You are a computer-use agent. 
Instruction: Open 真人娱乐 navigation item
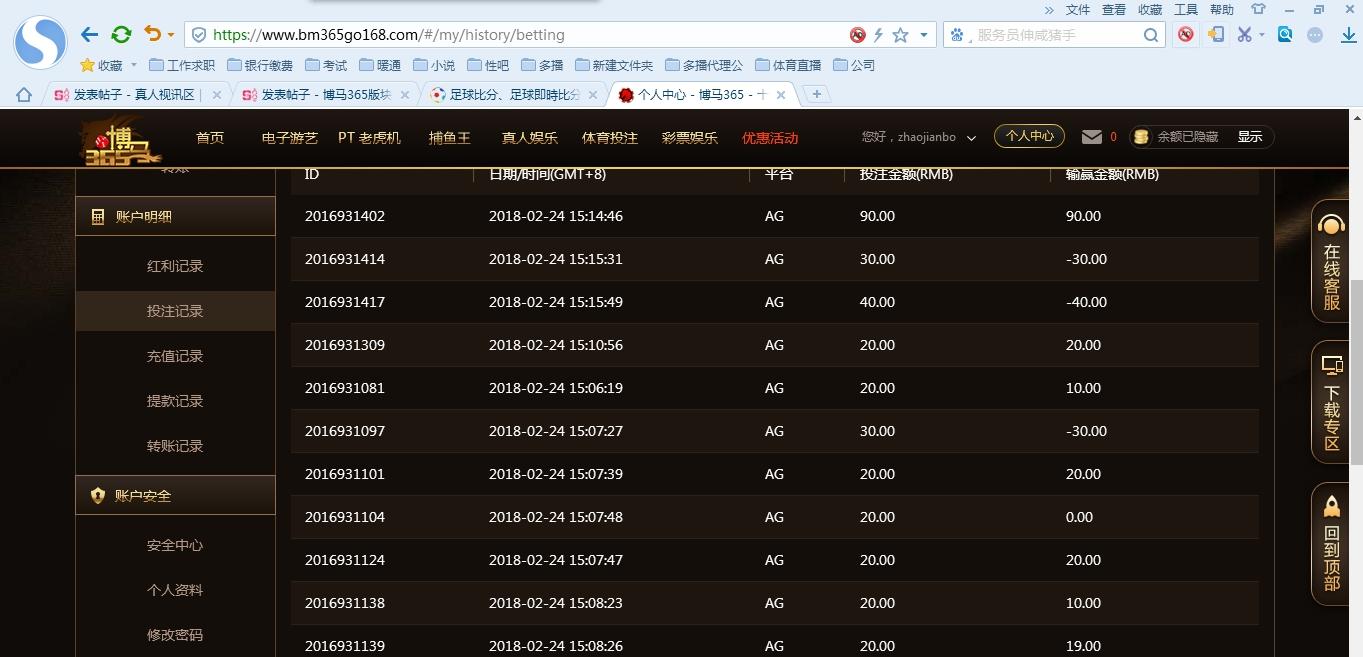click(530, 138)
